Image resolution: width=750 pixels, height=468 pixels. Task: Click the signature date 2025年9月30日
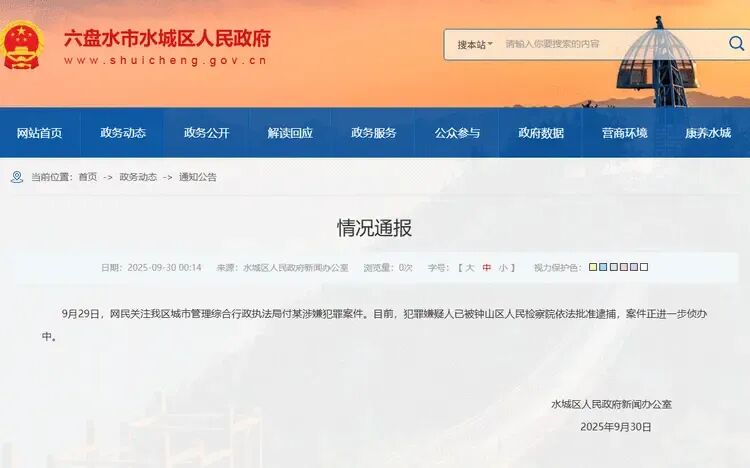pyautogui.click(x=616, y=427)
